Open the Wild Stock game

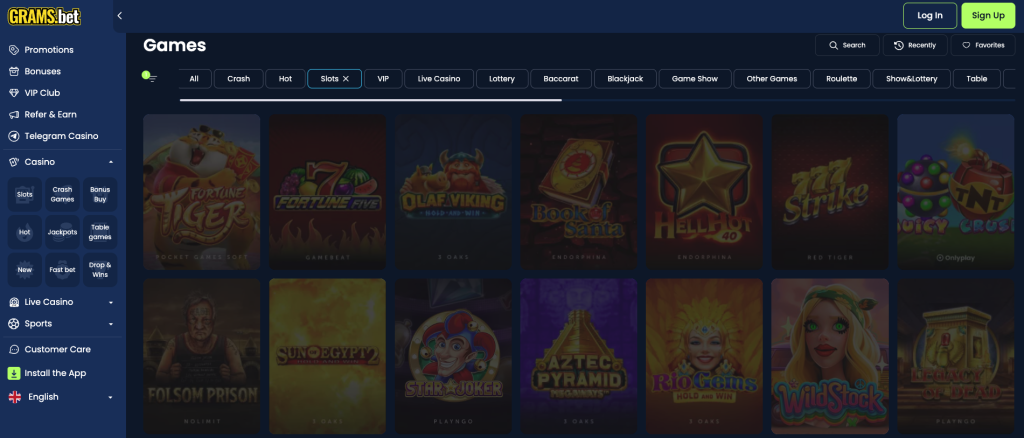830,356
